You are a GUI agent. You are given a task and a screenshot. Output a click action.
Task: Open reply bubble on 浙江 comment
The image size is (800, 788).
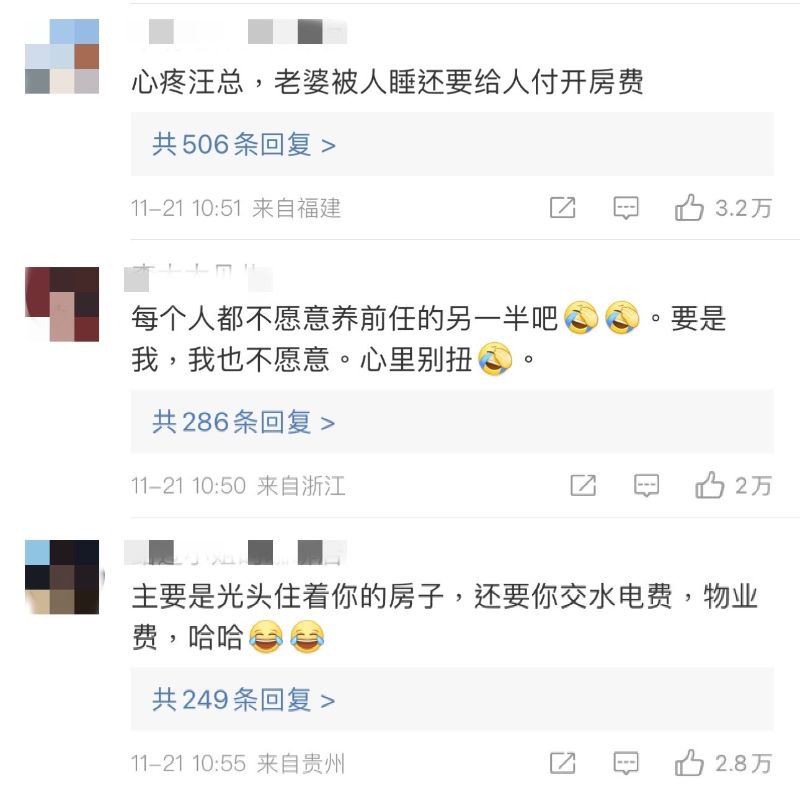[x=646, y=485]
